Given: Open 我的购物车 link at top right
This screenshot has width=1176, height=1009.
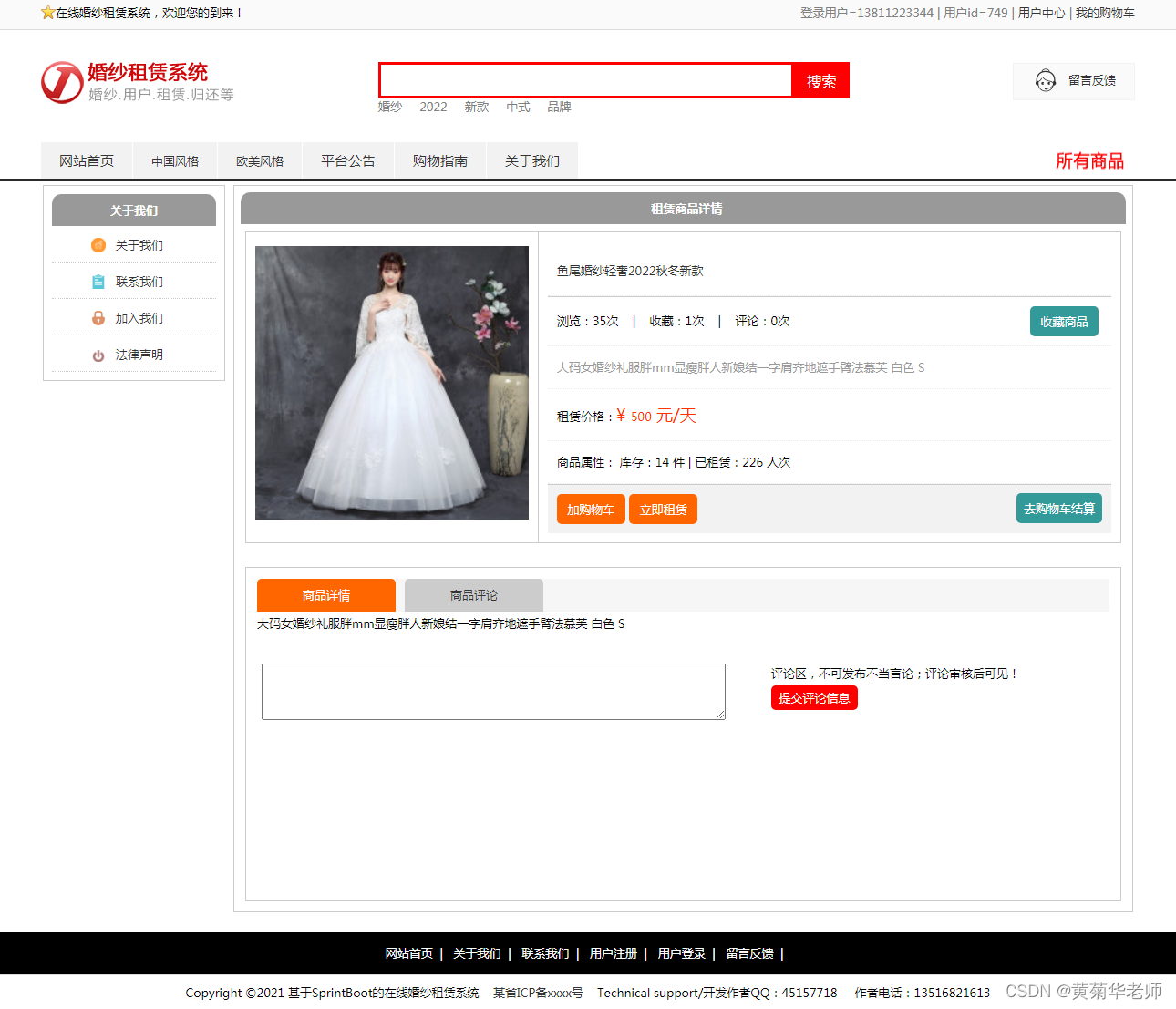Looking at the screenshot, I should 1106,13.
